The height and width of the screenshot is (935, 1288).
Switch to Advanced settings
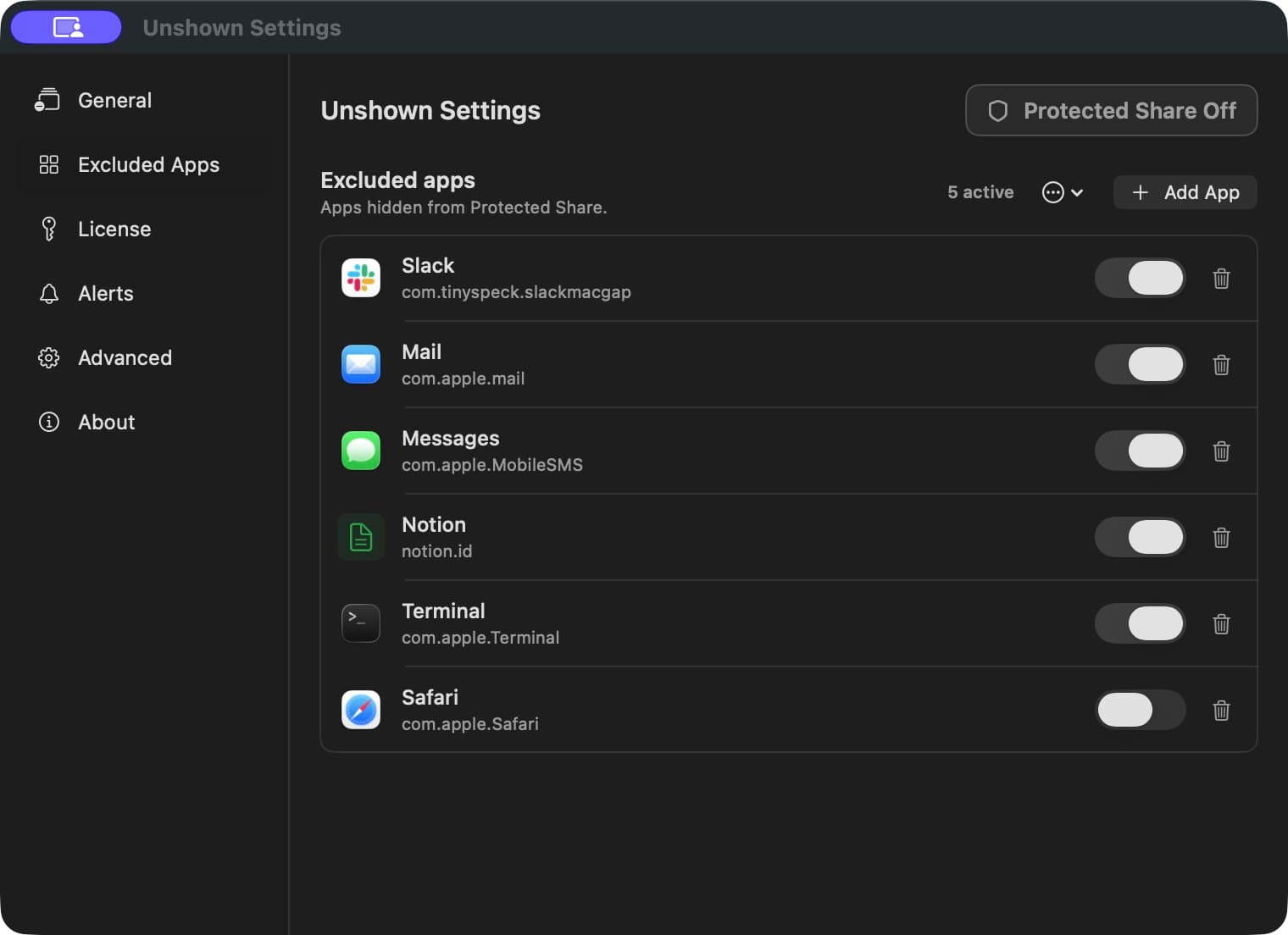click(x=144, y=357)
